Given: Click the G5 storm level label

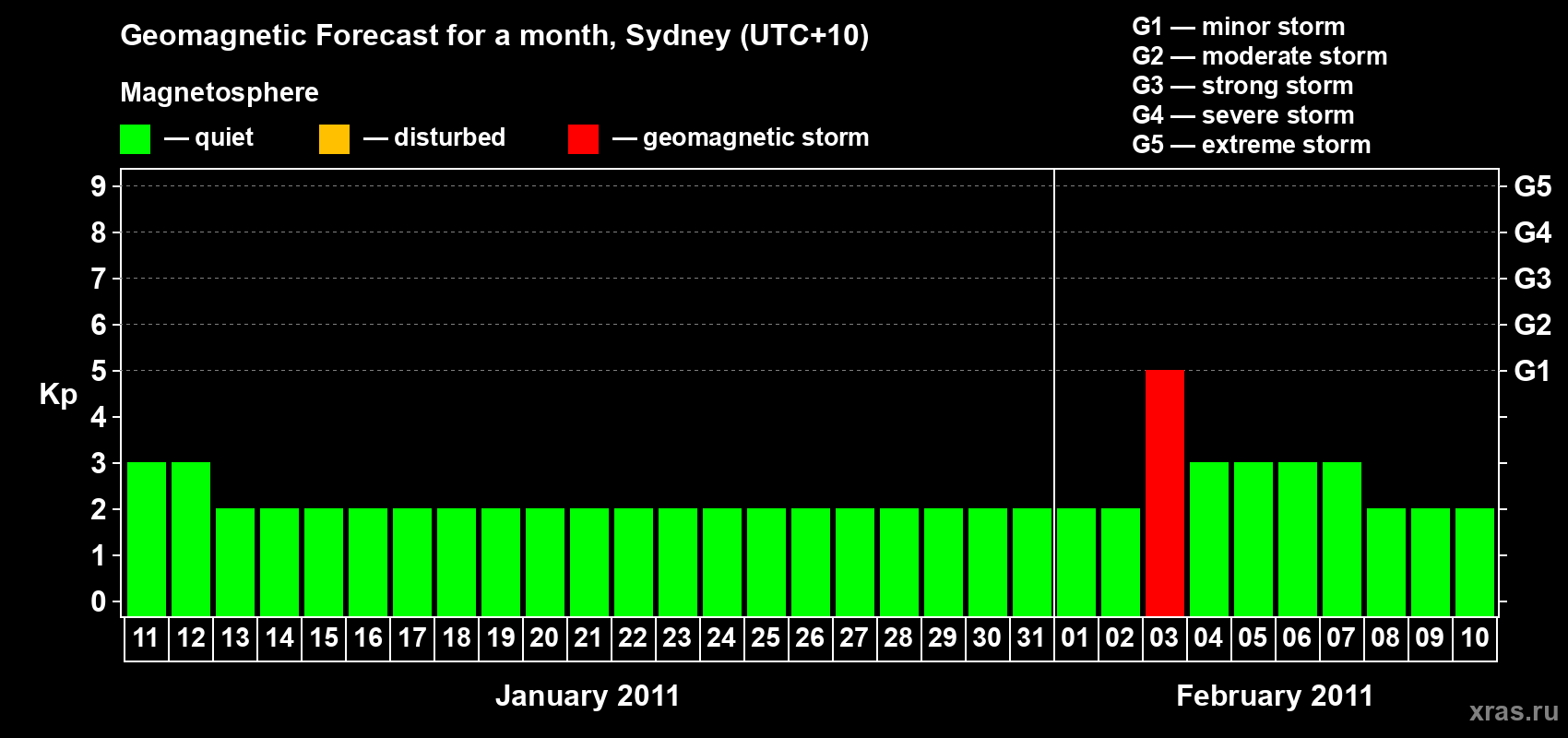Looking at the screenshot, I should [1532, 186].
